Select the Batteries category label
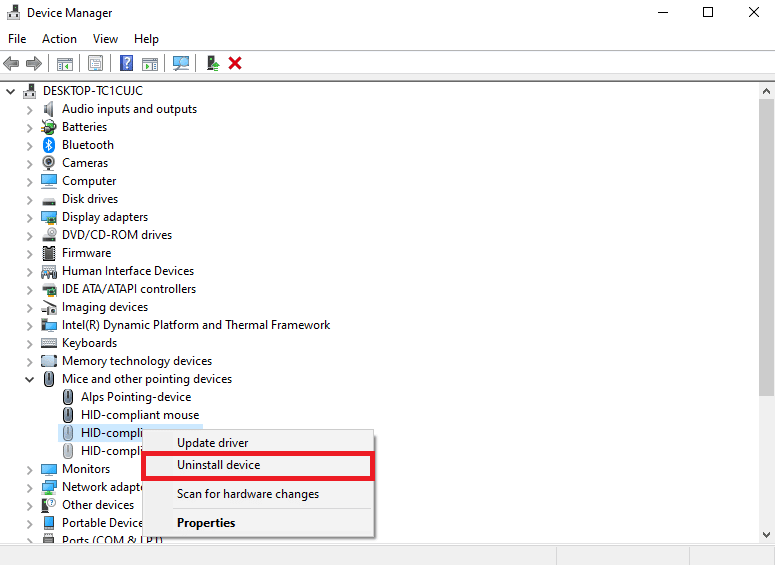The height and width of the screenshot is (565, 775). [85, 127]
